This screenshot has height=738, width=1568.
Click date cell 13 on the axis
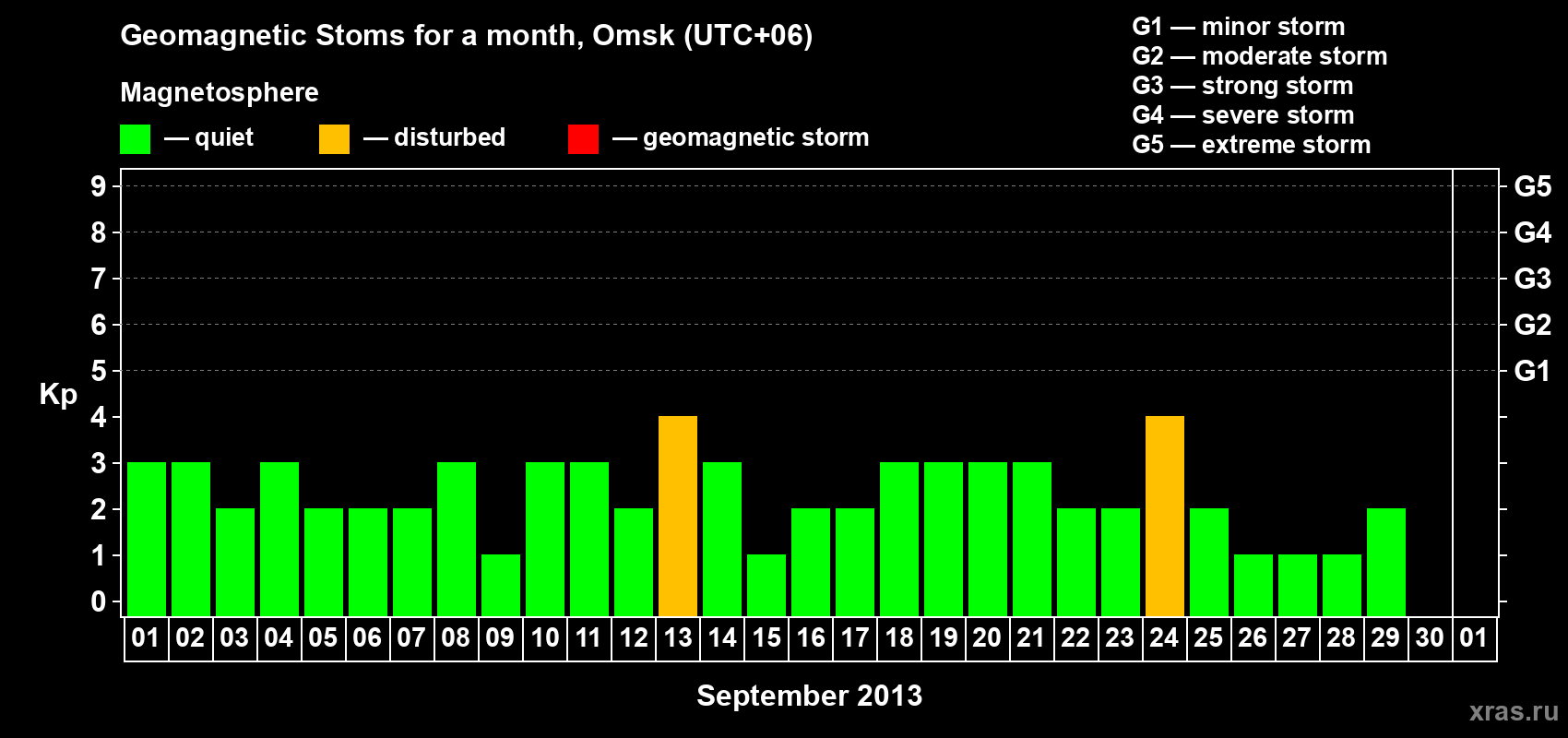pos(678,638)
